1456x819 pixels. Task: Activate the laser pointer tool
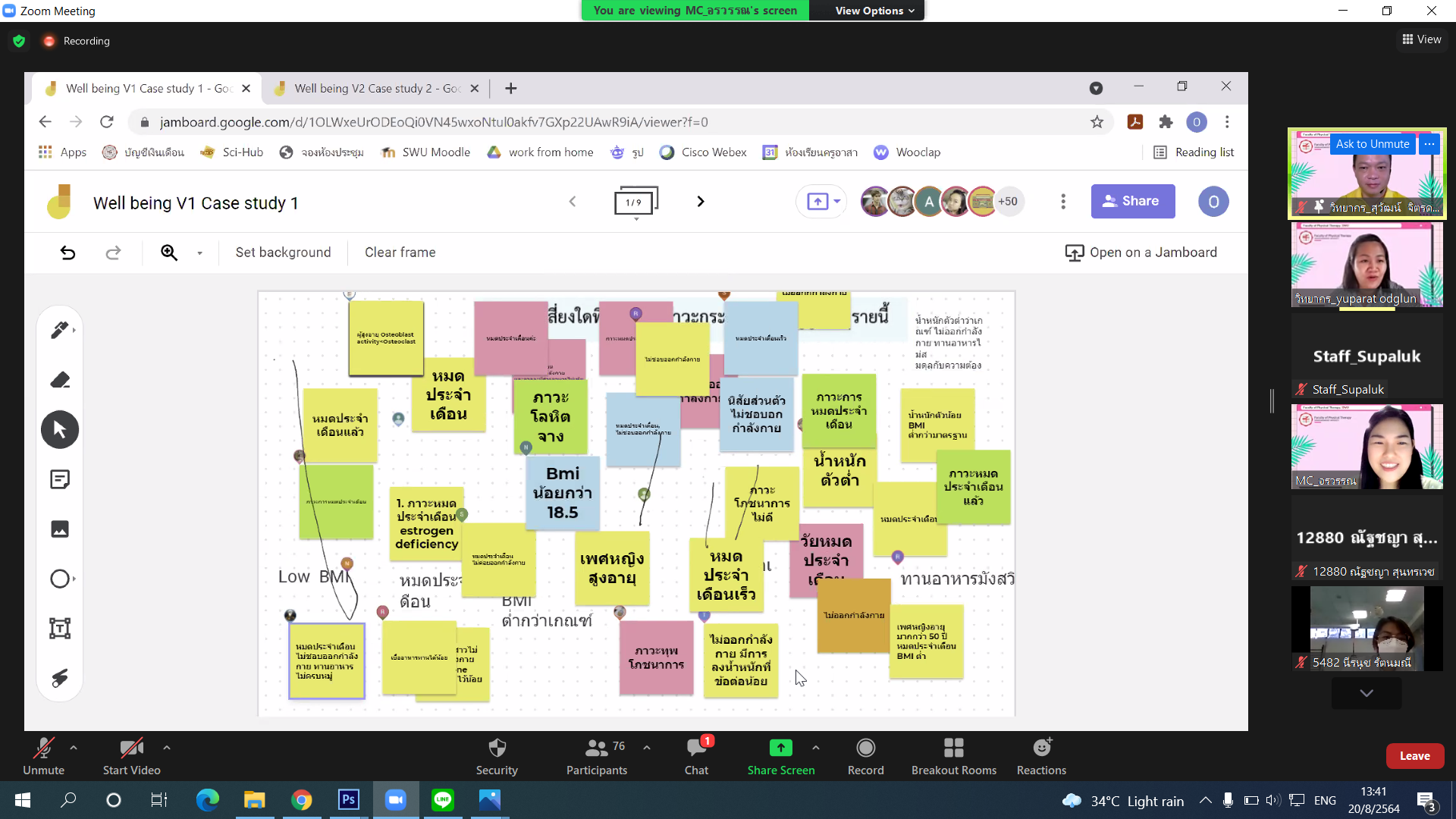(x=60, y=677)
